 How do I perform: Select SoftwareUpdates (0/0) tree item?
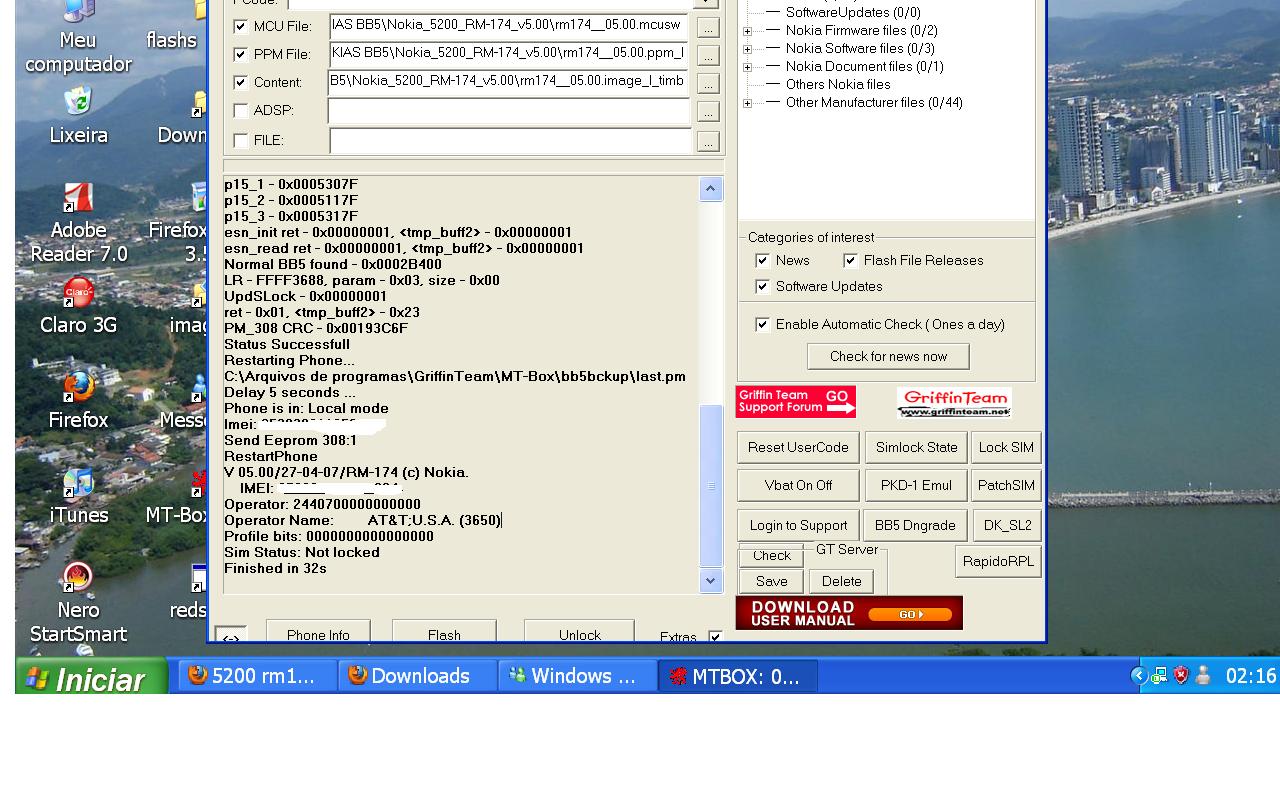coord(853,12)
